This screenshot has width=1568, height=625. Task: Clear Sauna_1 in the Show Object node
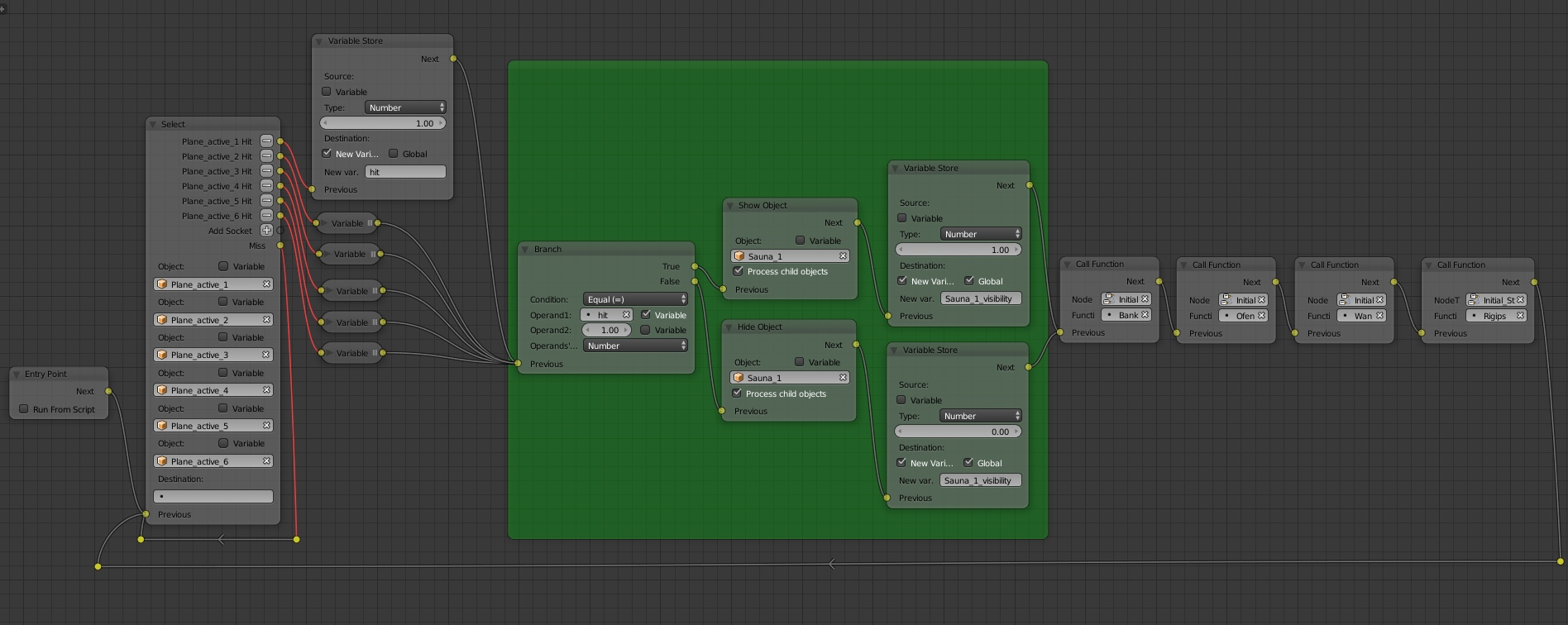point(843,256)
